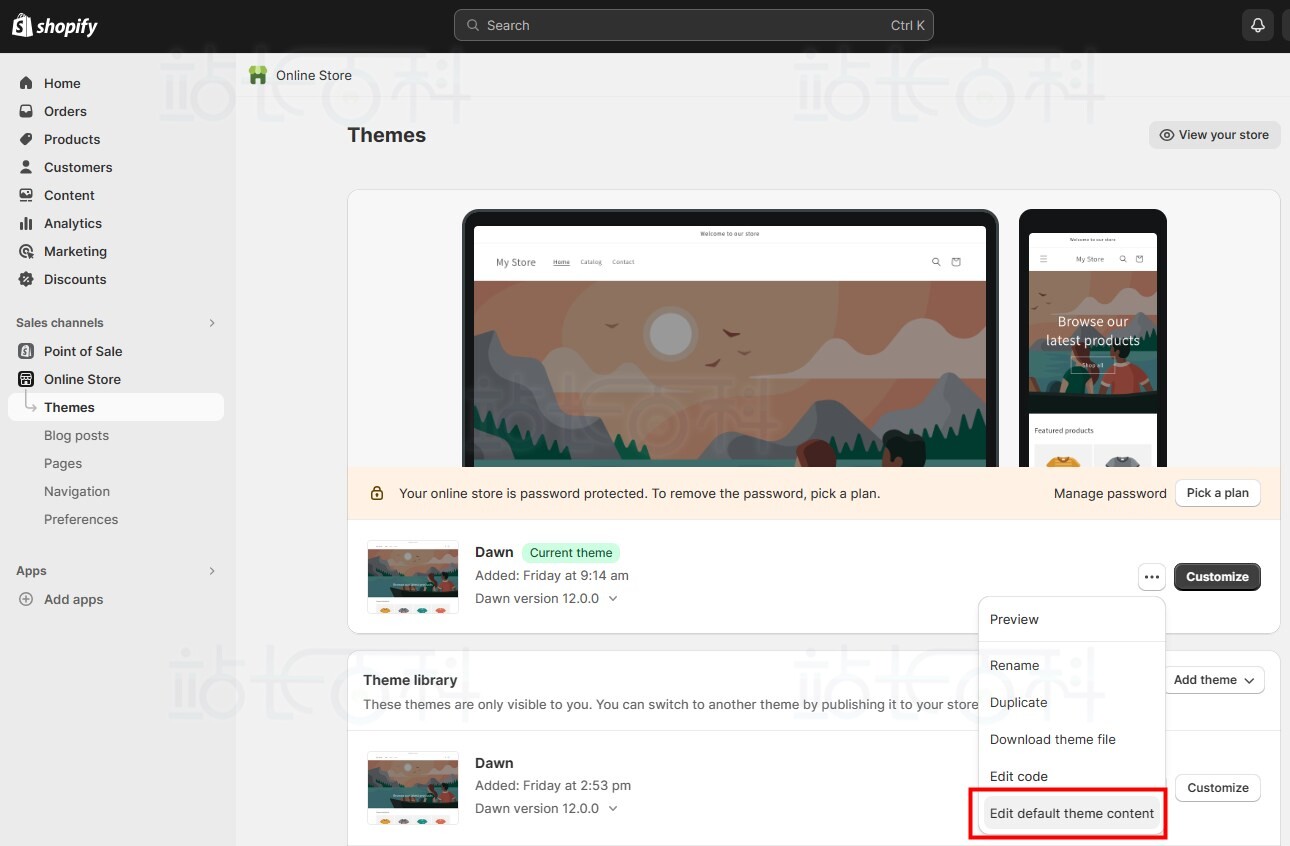Click the desktop theme preview image
The height and width of the screenshot is (846, 1290).
coord(730,338)
